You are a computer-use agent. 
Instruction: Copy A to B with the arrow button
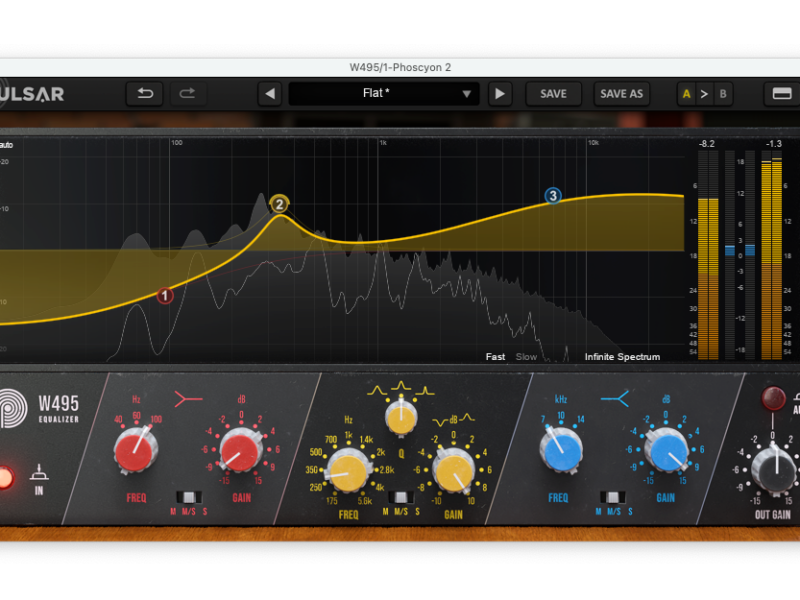pyautogui.click(x=704, y=94)
